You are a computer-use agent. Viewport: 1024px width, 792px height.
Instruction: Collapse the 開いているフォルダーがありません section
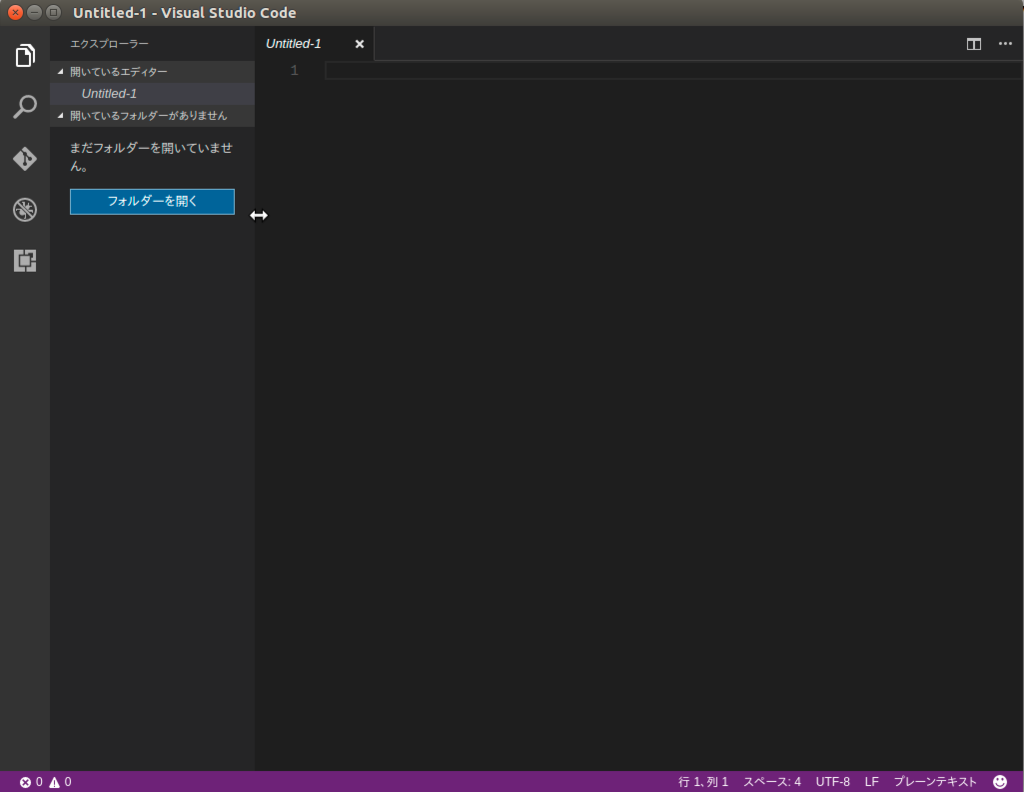point(152,116)
